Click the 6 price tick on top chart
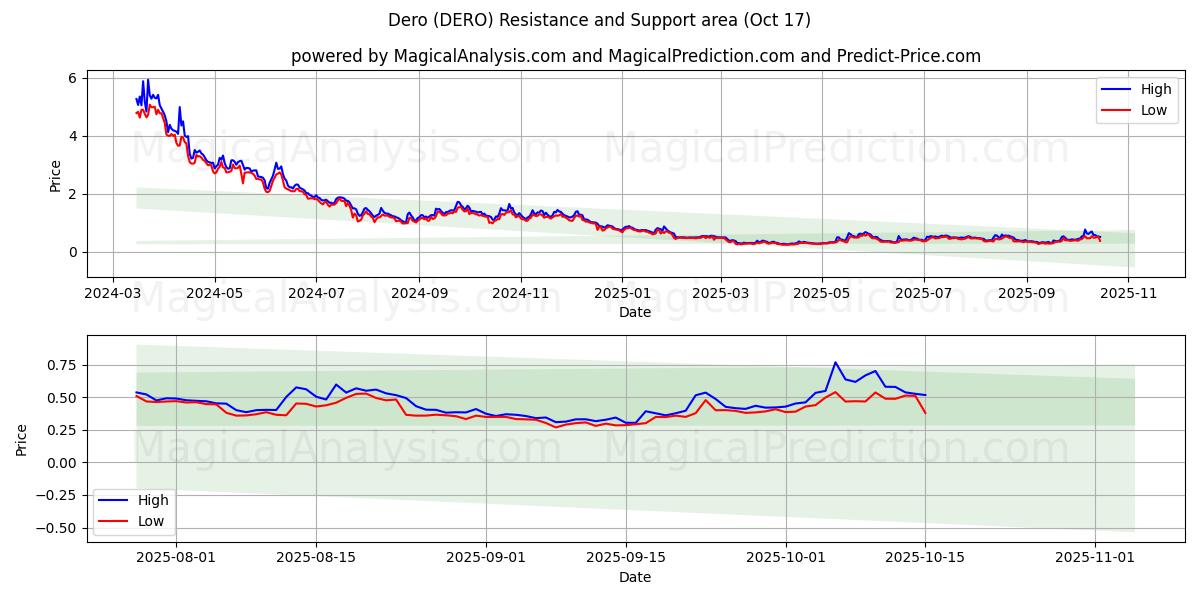The height and width of the screenshot is (600, 1200). click(x=73, y=78)
